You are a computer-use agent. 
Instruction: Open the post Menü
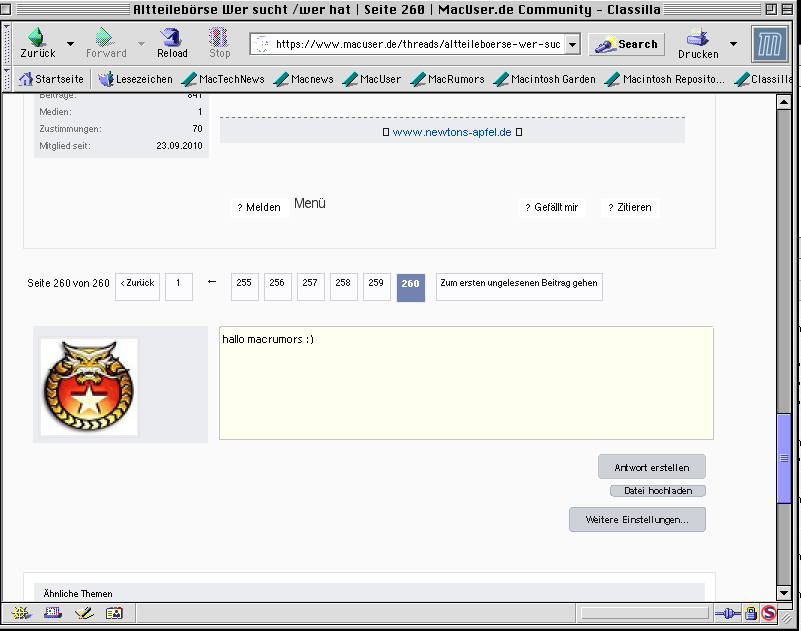[x=310, y=203]
